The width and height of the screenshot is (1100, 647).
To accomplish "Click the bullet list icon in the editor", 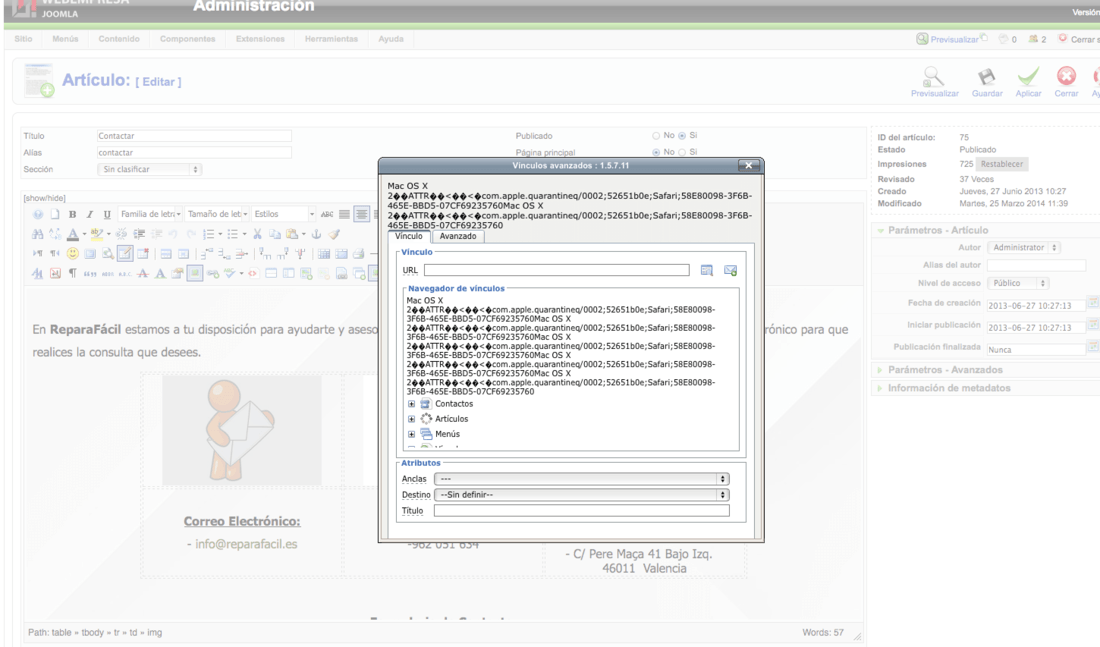I will [233, 234].
